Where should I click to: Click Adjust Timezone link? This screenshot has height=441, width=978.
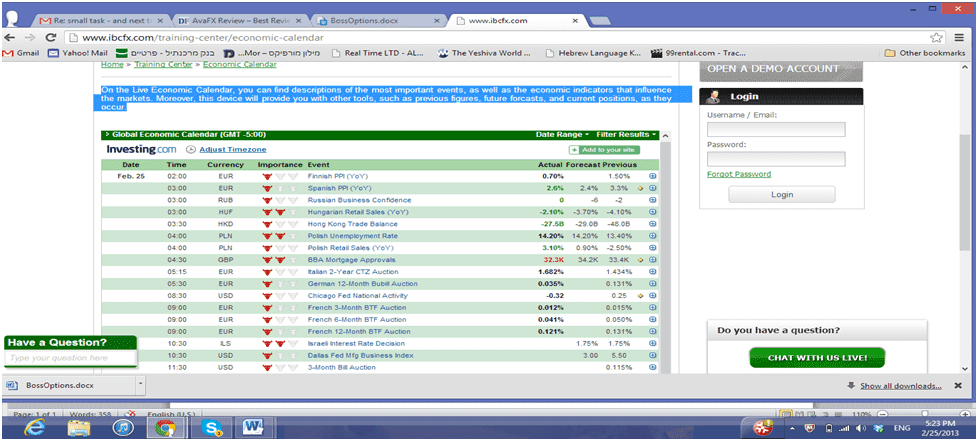pyautogui.click(x=233, y=150)
